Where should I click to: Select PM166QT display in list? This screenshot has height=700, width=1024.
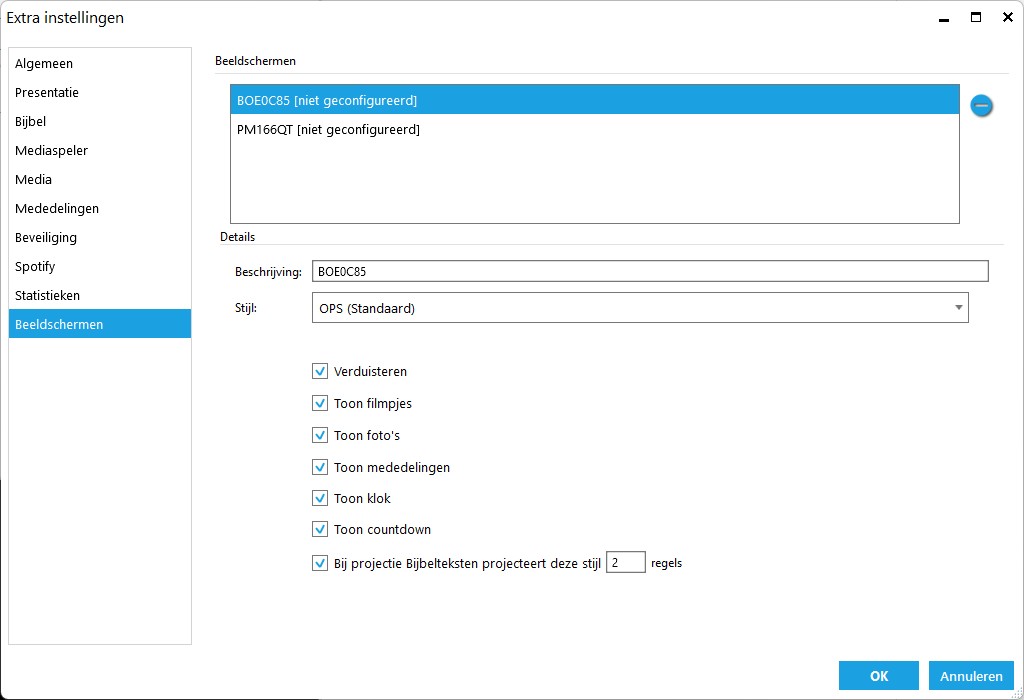(x=594, y=129)
